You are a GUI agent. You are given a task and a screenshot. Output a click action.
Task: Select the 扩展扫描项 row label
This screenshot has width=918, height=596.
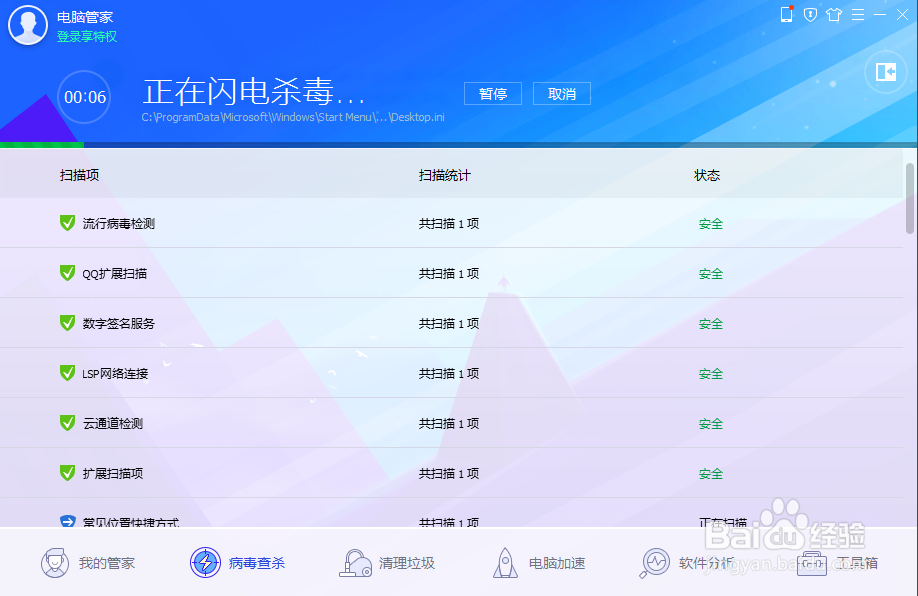113,473
